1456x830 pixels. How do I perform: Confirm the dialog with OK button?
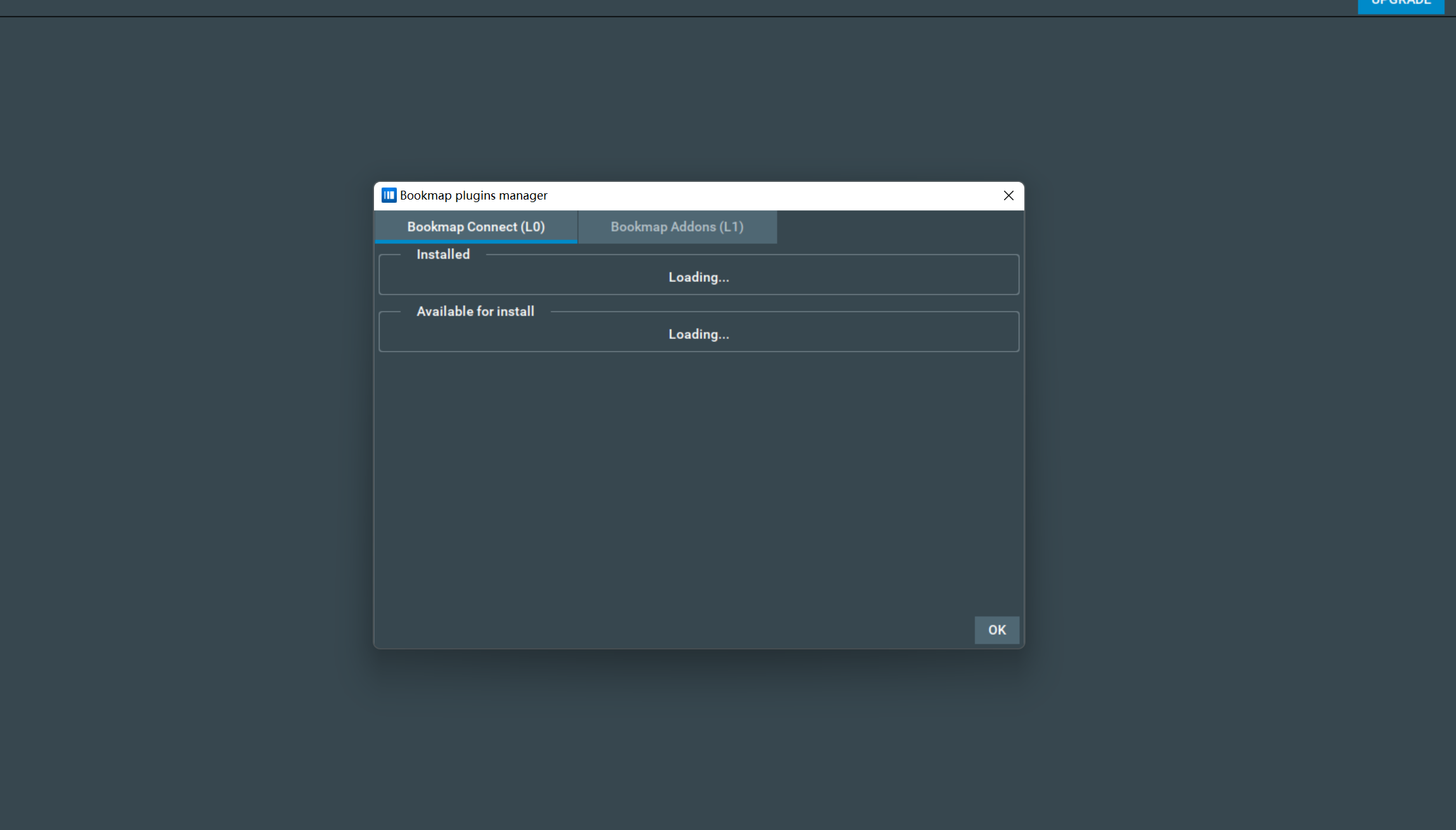tap(996, 630)
